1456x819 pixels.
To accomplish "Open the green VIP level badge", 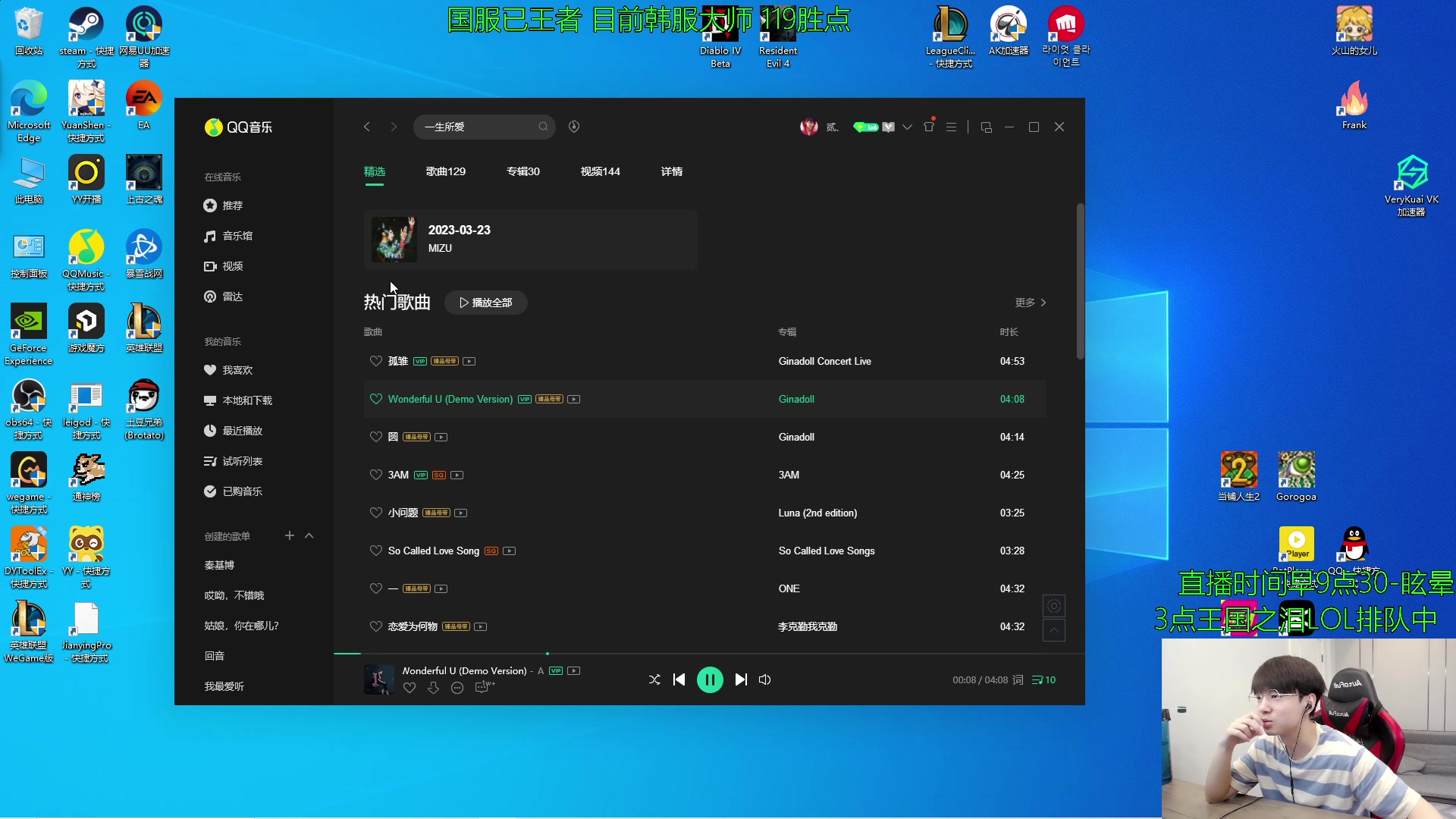I will pos(865,127).
